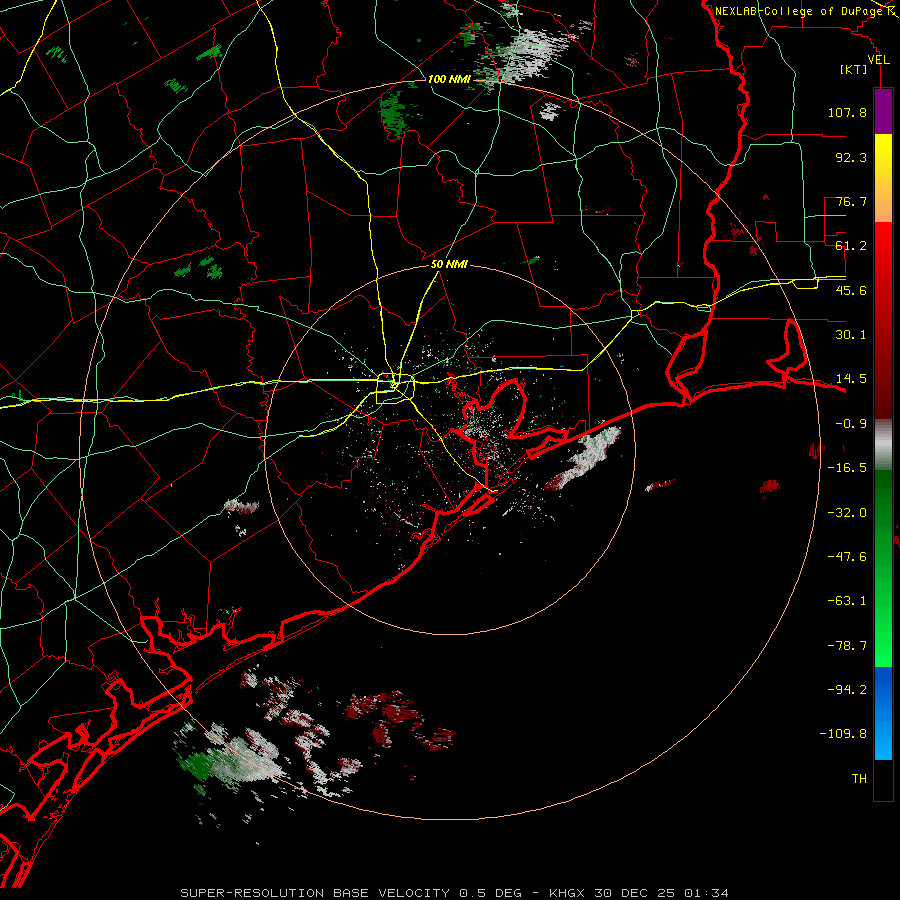Click the TH label on the legend

point(859,779)
